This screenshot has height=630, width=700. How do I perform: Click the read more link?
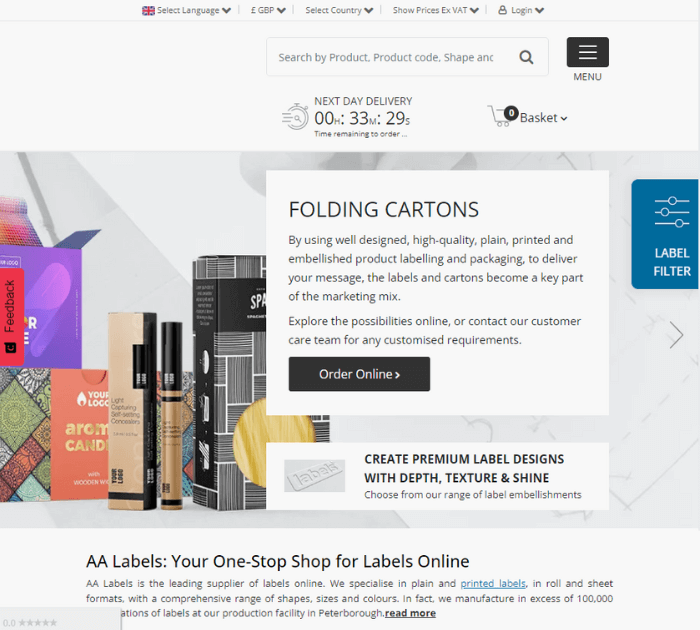coord(410,613)
